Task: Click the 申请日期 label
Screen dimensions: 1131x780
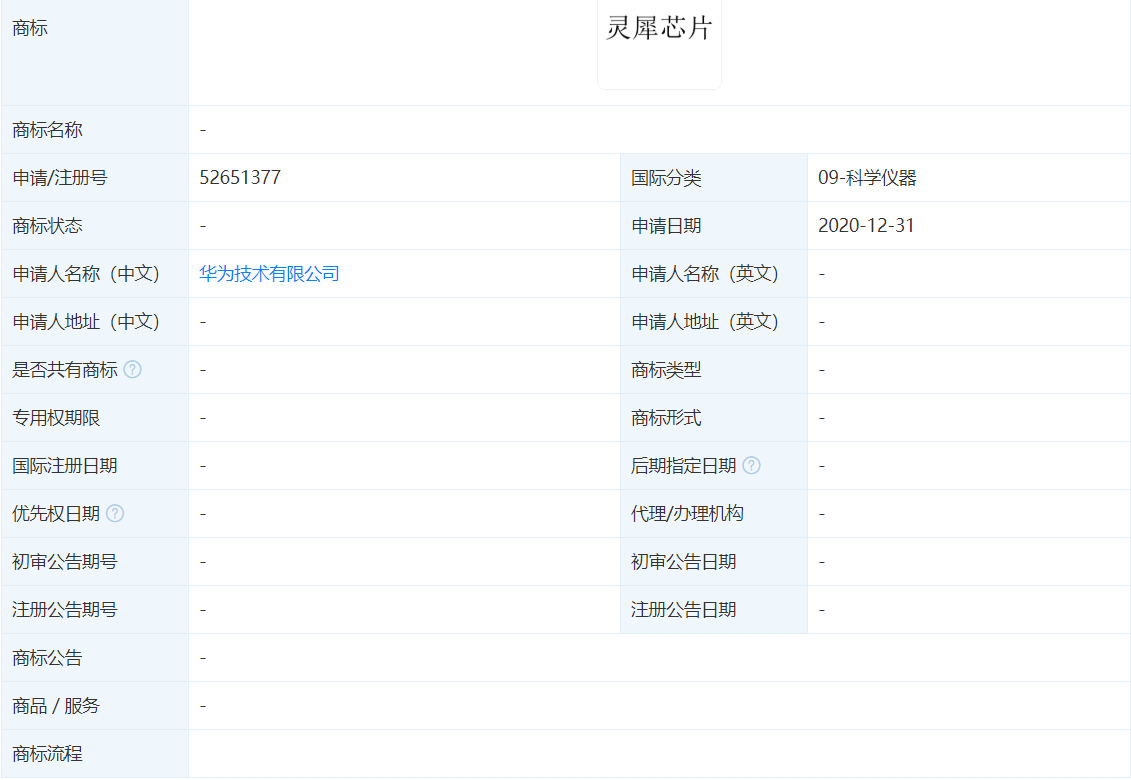Action: point(666,226)
